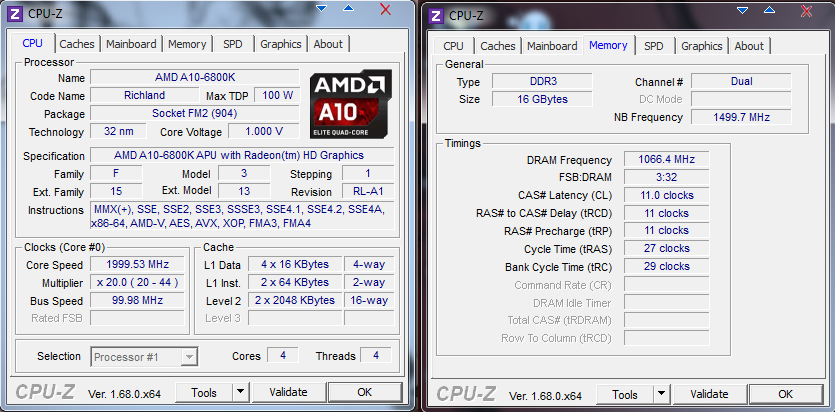Expand the Processor #1 selection dropdown
This screenshot has height=412, width=835.
[x=189, y=357]
